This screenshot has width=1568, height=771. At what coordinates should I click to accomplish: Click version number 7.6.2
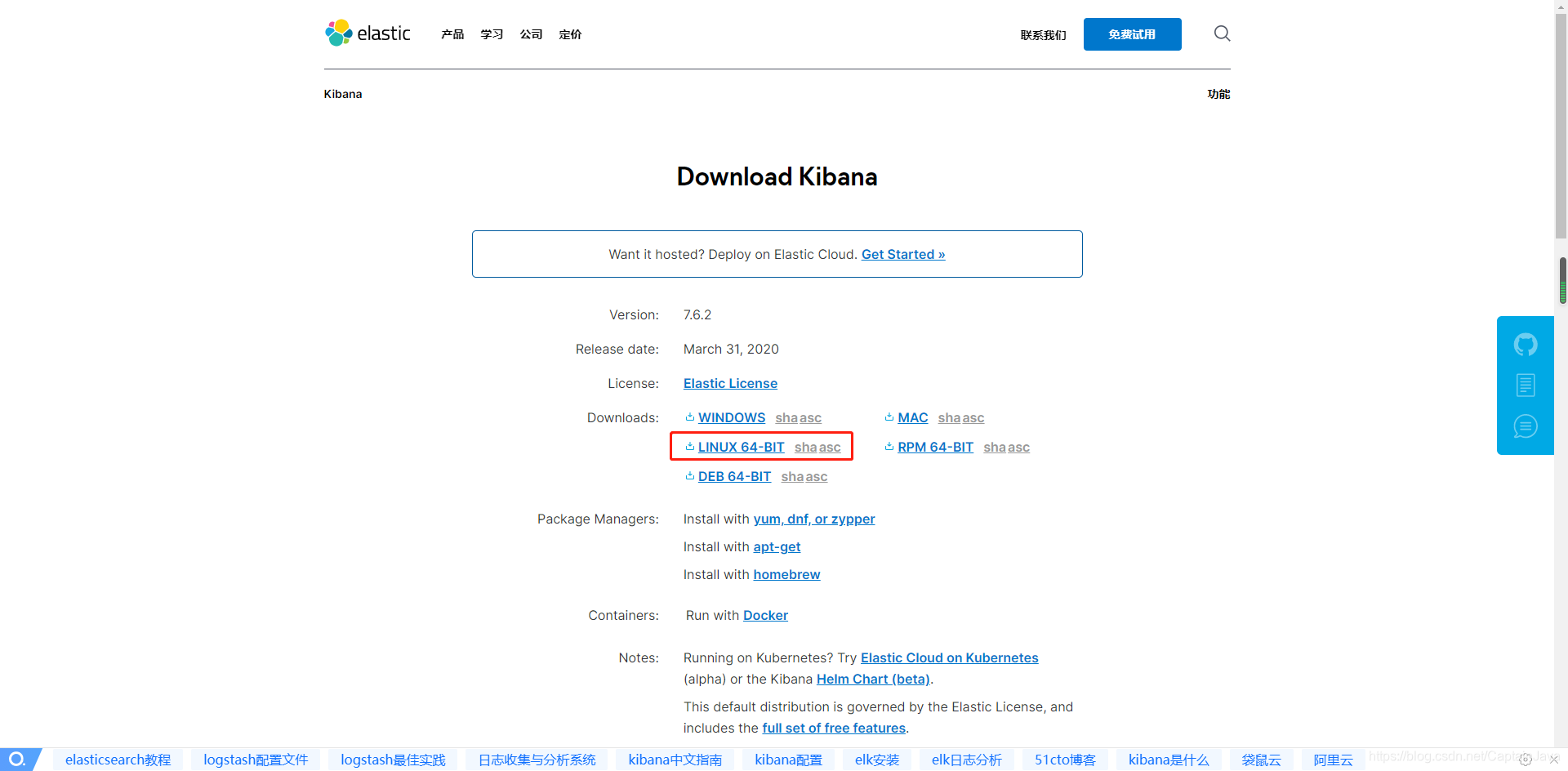(x=697, y=314)
